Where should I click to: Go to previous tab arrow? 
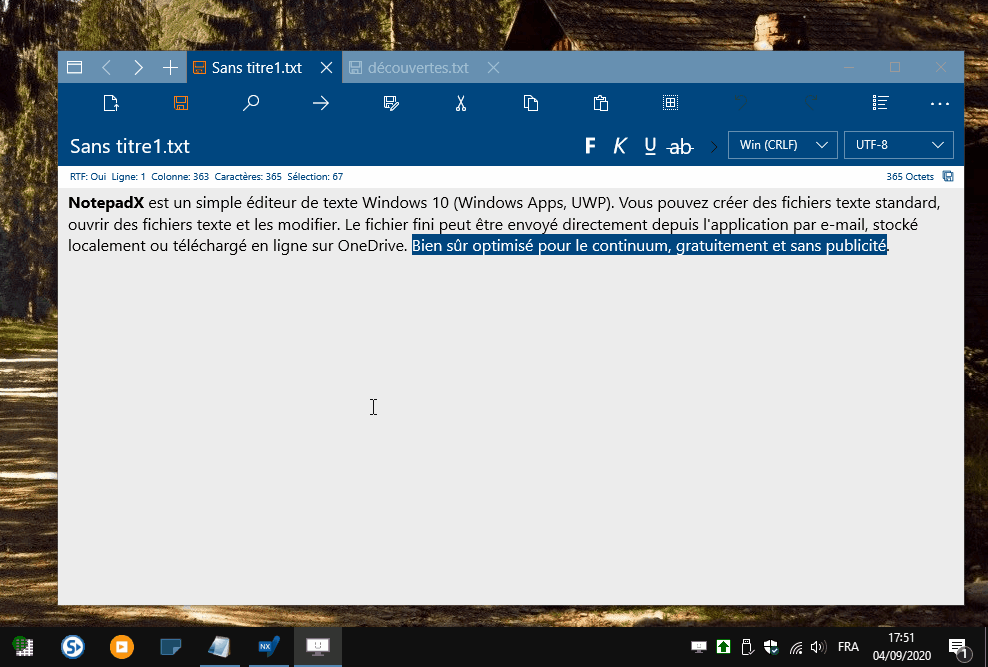coord(106,67)
